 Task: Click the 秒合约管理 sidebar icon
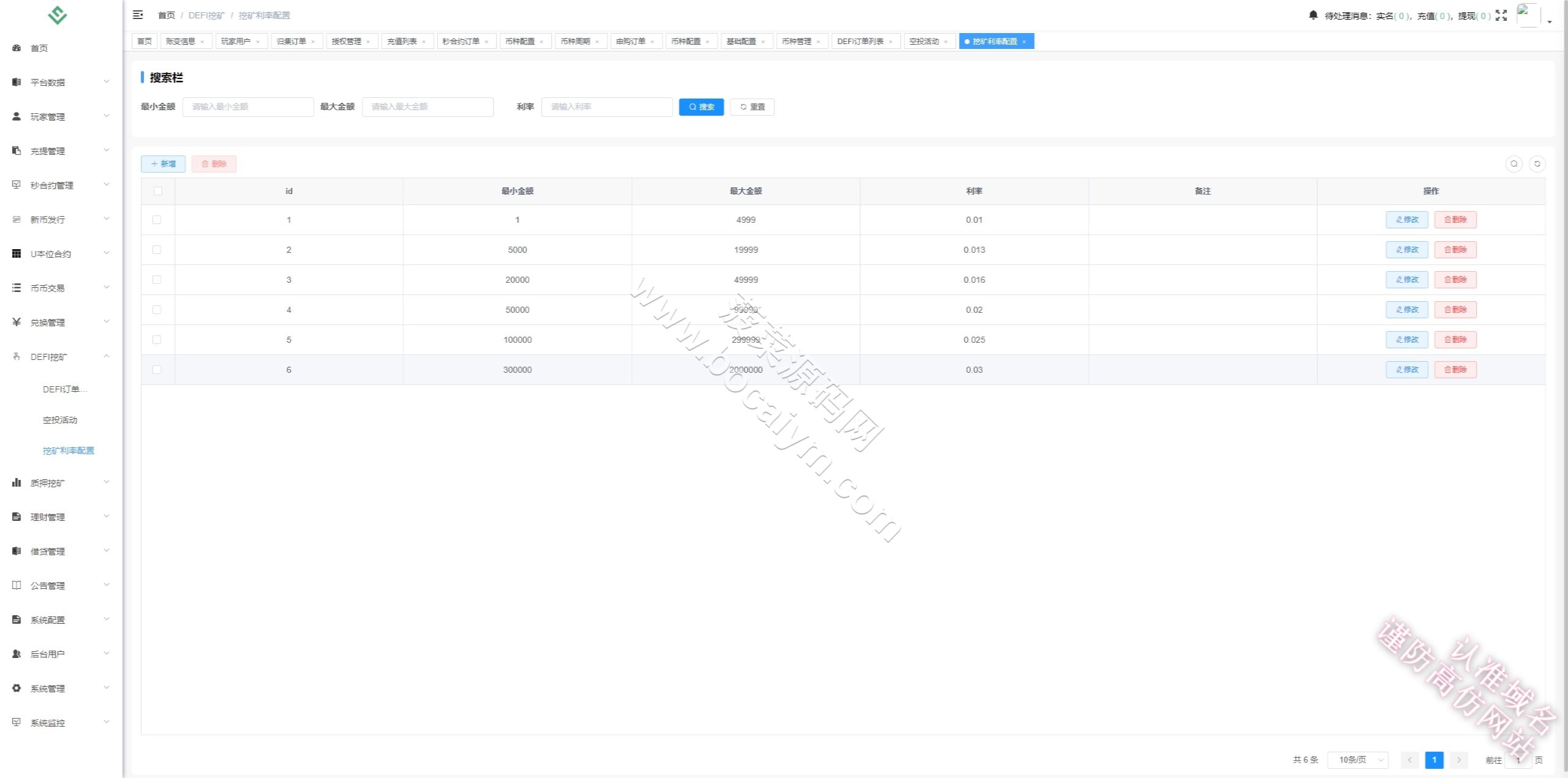click(17, 185)
